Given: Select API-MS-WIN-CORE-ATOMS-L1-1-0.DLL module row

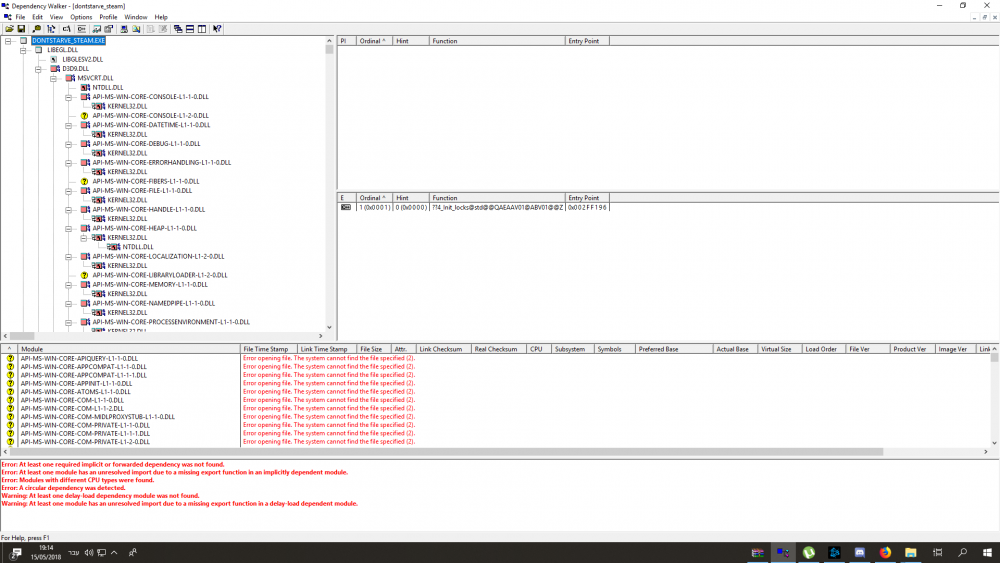Looking at the screenshot, I should click(x=75, y=392).
